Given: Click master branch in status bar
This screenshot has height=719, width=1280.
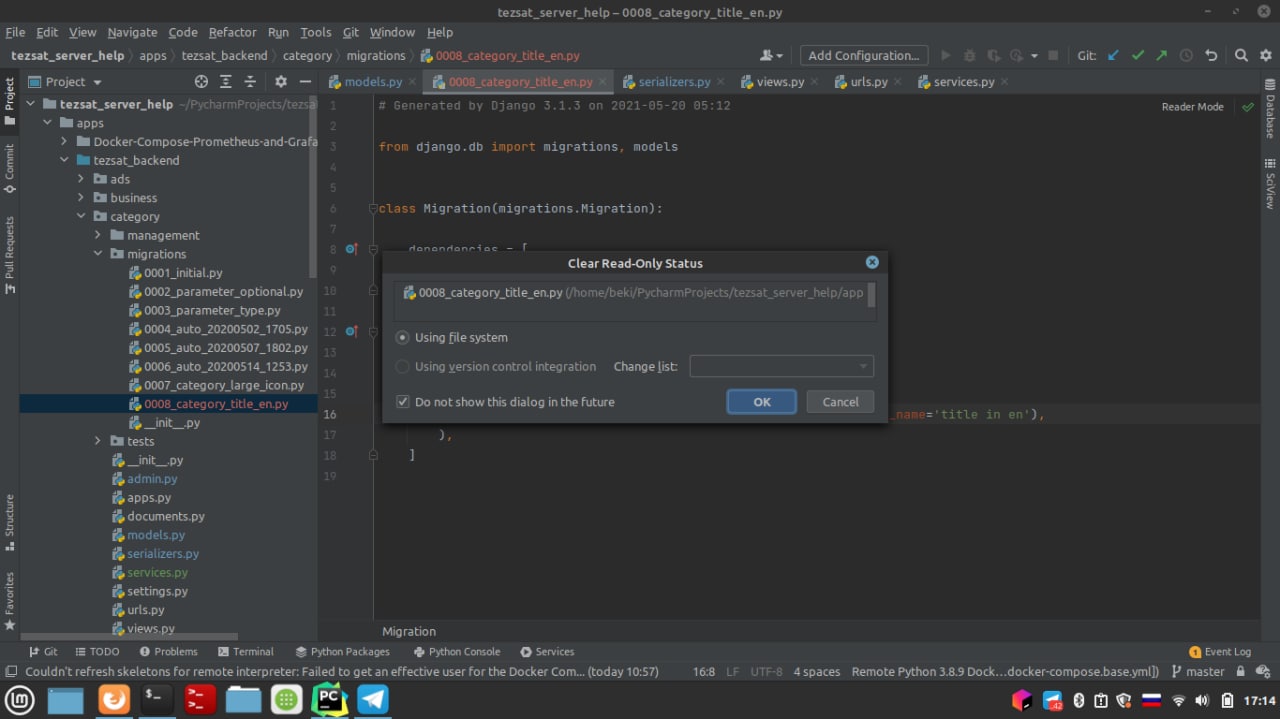Looking at the screenshot, I should pyautogui.click(x=1197, y=672).
